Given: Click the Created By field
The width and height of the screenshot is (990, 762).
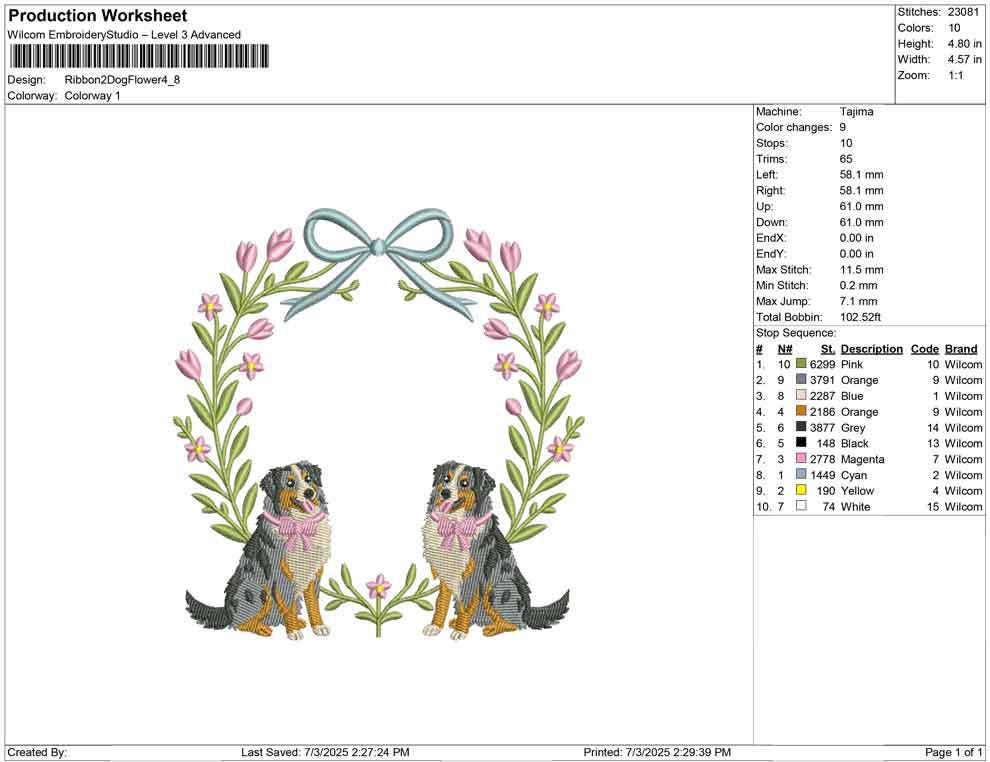Looking at the screenshot, I should click(x=37, y=751).
